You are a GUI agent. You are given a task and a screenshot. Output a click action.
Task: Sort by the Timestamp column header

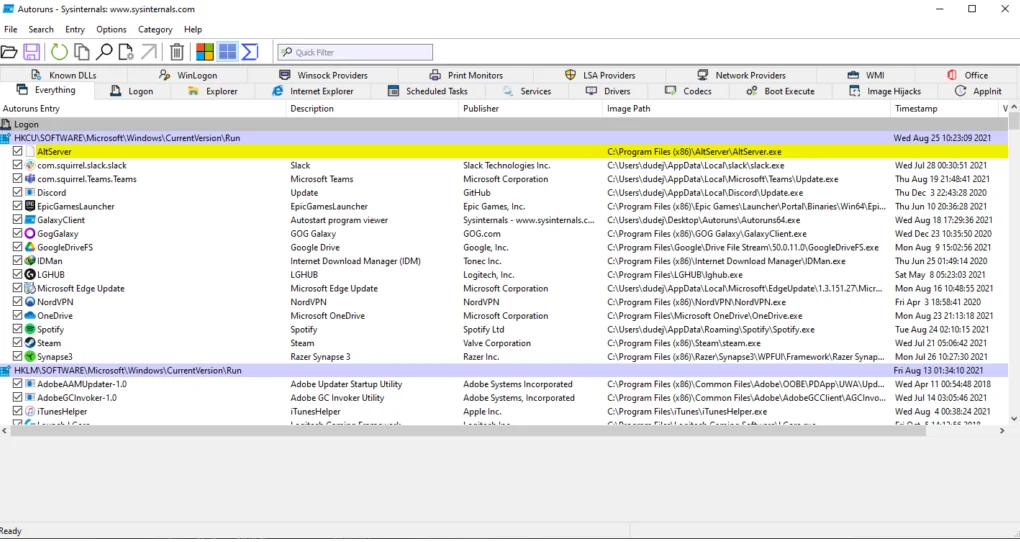click(x=916, y=108)
